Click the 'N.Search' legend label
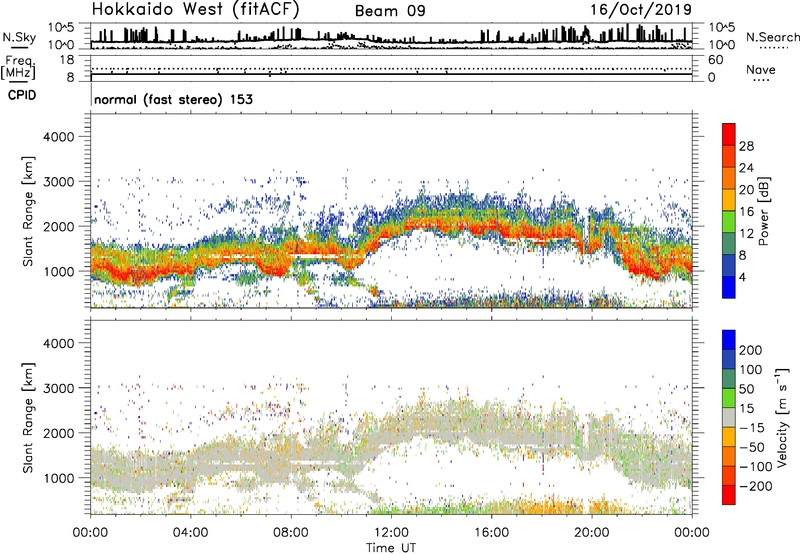 772,37
